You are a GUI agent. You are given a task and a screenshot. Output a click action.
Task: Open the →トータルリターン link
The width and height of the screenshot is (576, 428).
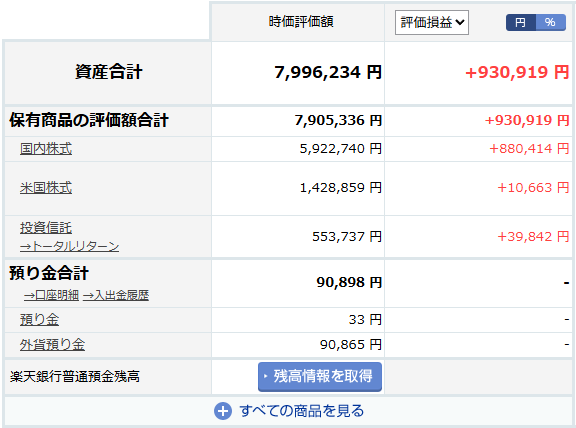point(69,246)
